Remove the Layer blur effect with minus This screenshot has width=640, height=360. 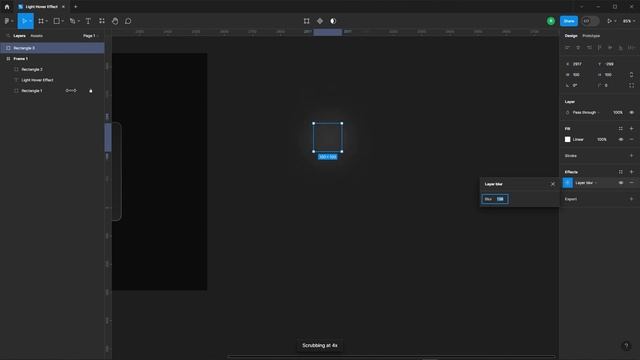[631, 183]
